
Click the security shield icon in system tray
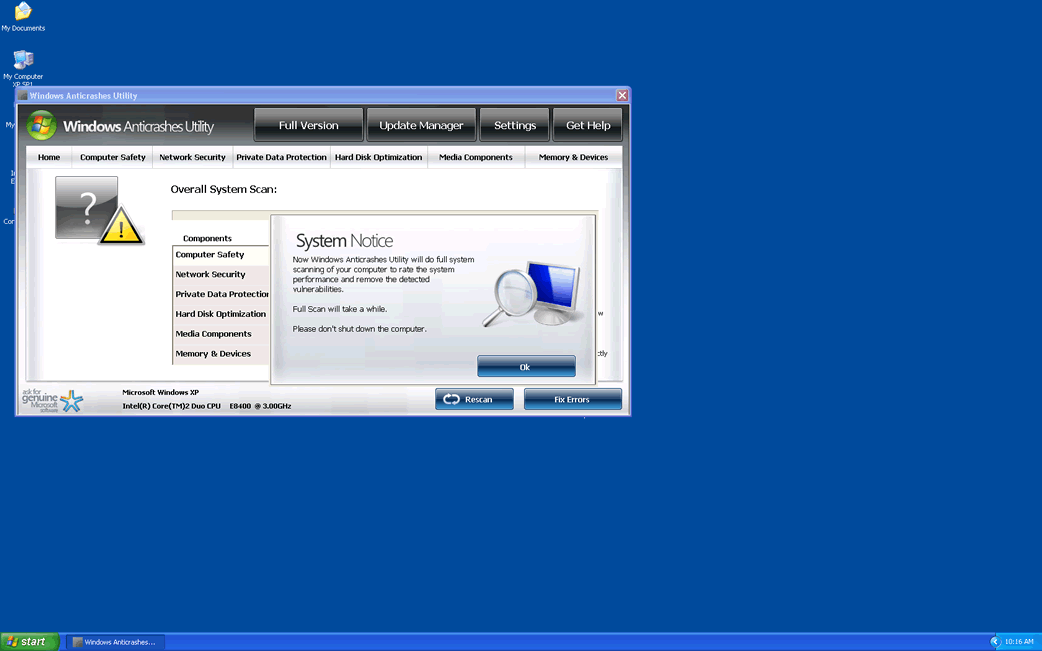click(x=994, y=641)
